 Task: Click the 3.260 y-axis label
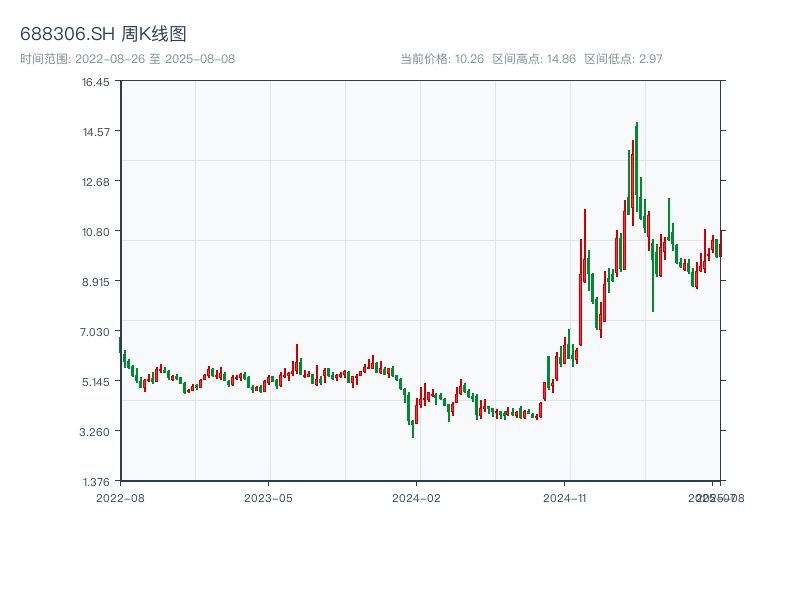(x=95, y=432)
